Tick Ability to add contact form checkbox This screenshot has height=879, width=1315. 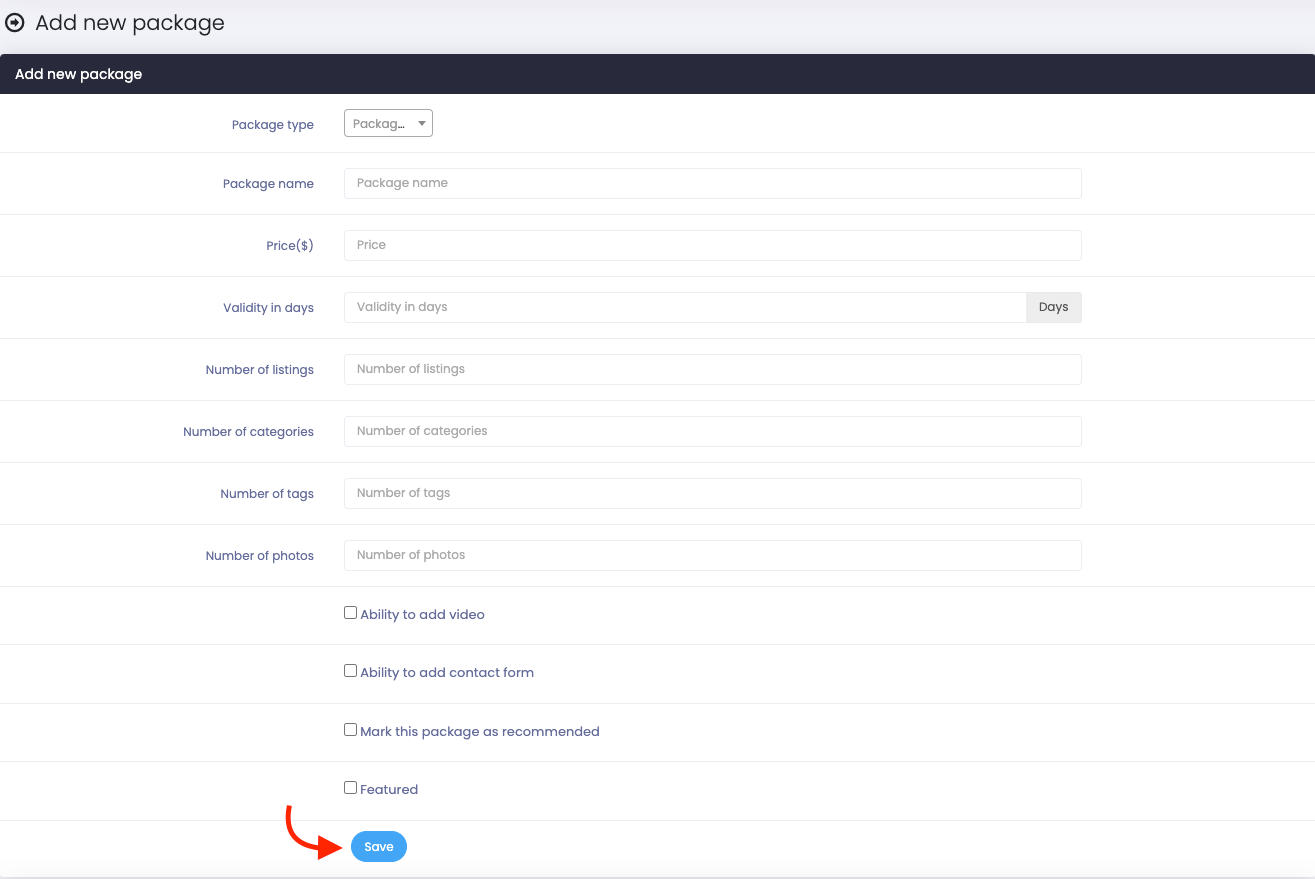pos(350,671)
